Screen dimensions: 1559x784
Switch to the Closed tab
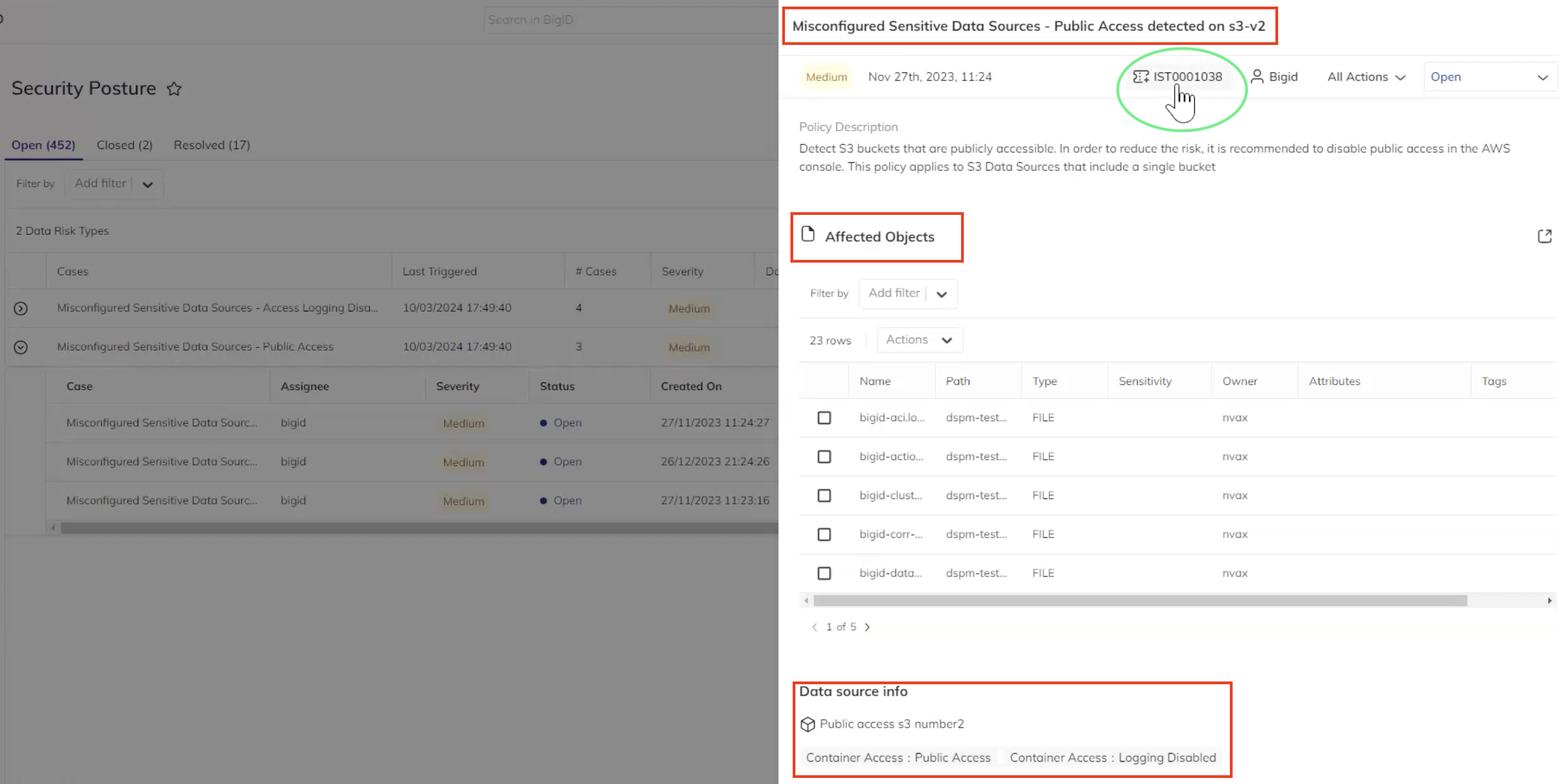pyautogui.click(x=124, y=145)
